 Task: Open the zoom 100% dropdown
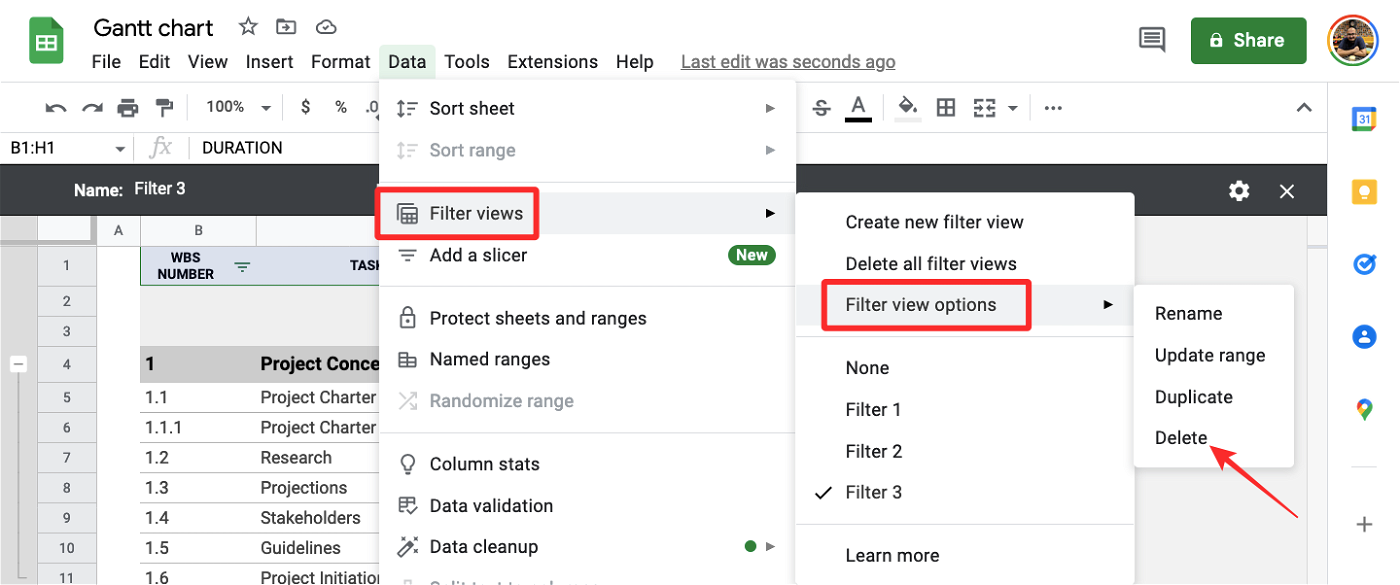238,107
